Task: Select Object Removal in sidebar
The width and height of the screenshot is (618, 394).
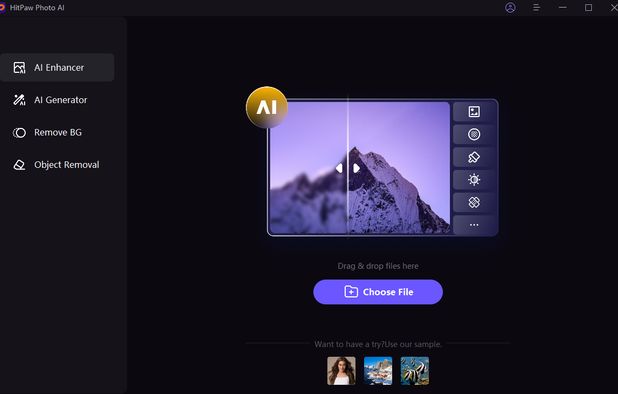Action: (57, 165)
